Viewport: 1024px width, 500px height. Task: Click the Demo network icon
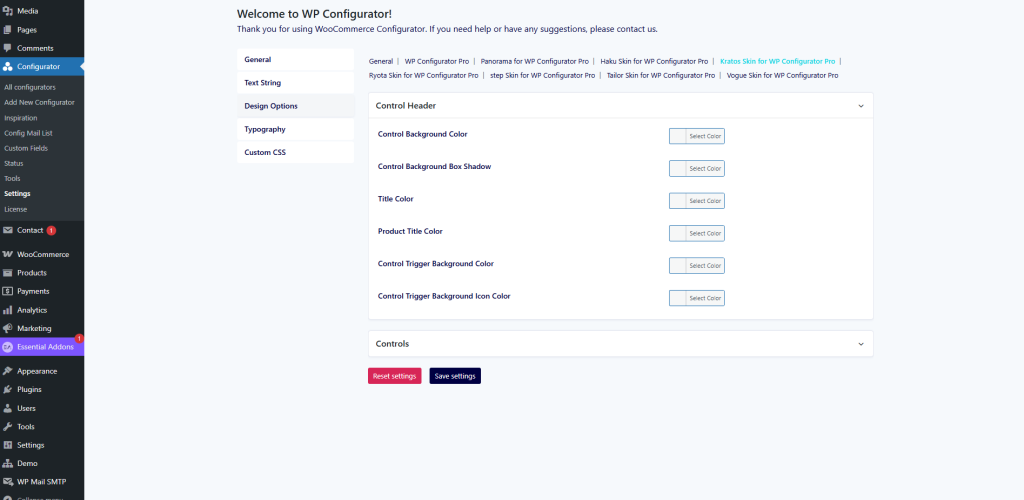coord(8,463)
